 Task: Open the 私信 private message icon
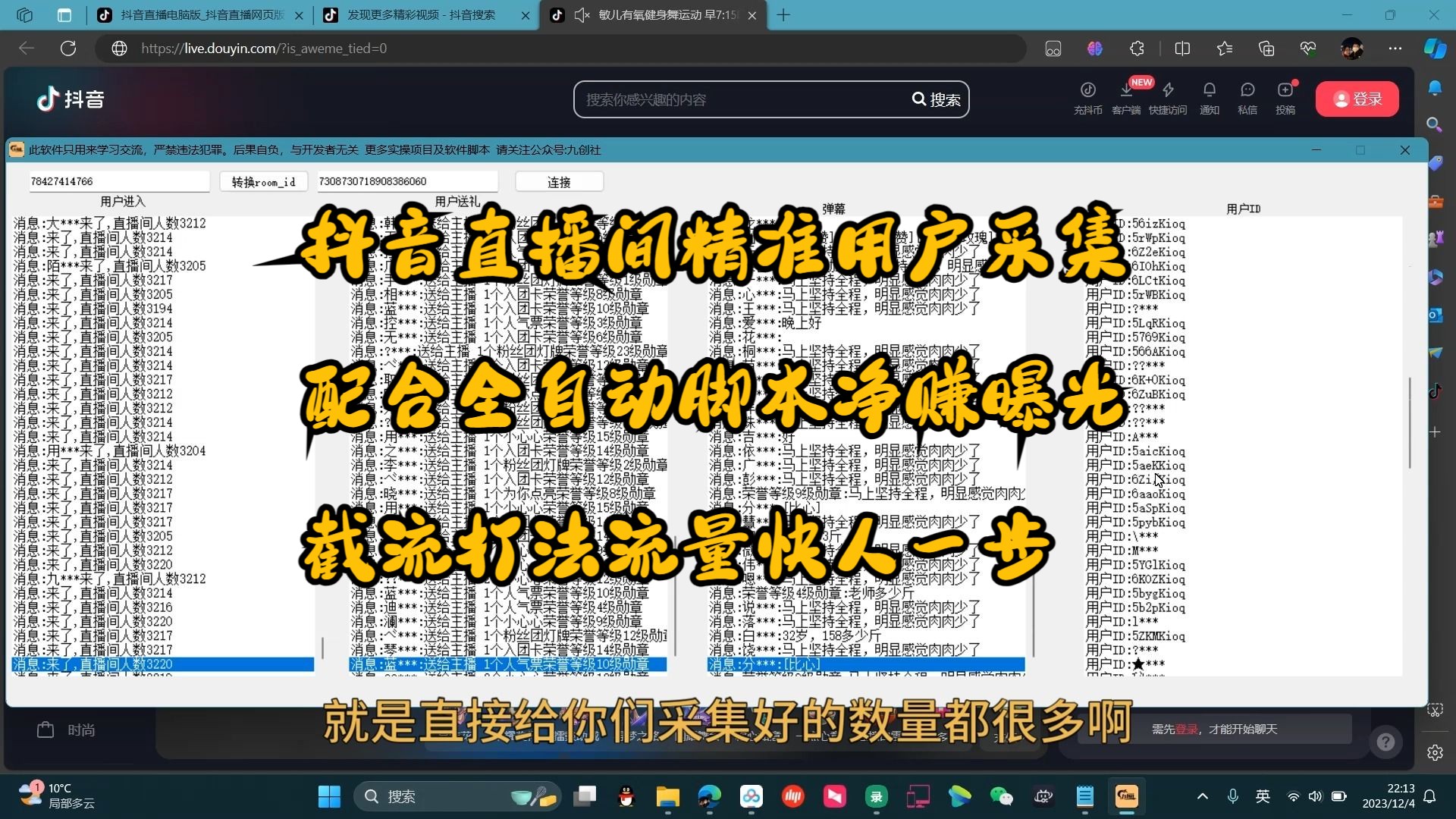tap(1247, 98)
